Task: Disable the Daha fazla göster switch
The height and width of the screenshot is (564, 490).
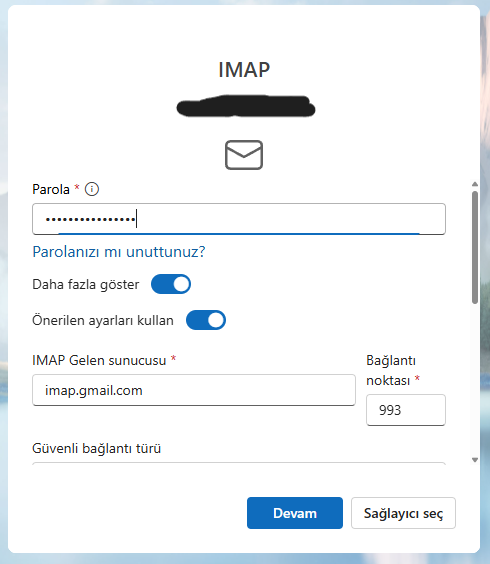Action: coord(171,284)
